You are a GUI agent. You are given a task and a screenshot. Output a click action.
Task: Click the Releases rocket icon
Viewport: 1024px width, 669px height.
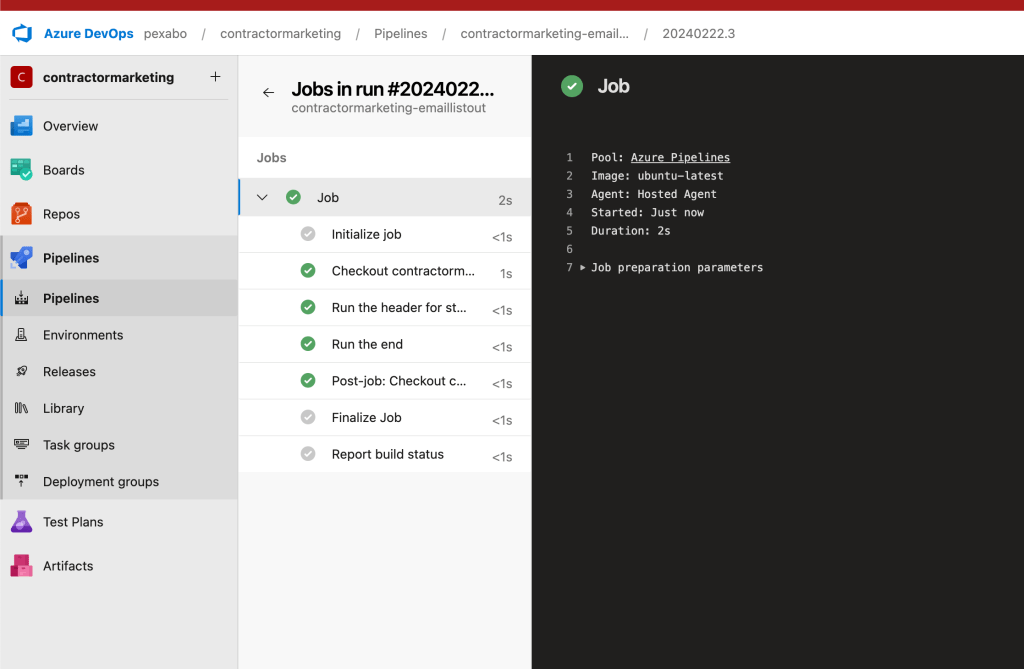[x=22, y=371]
